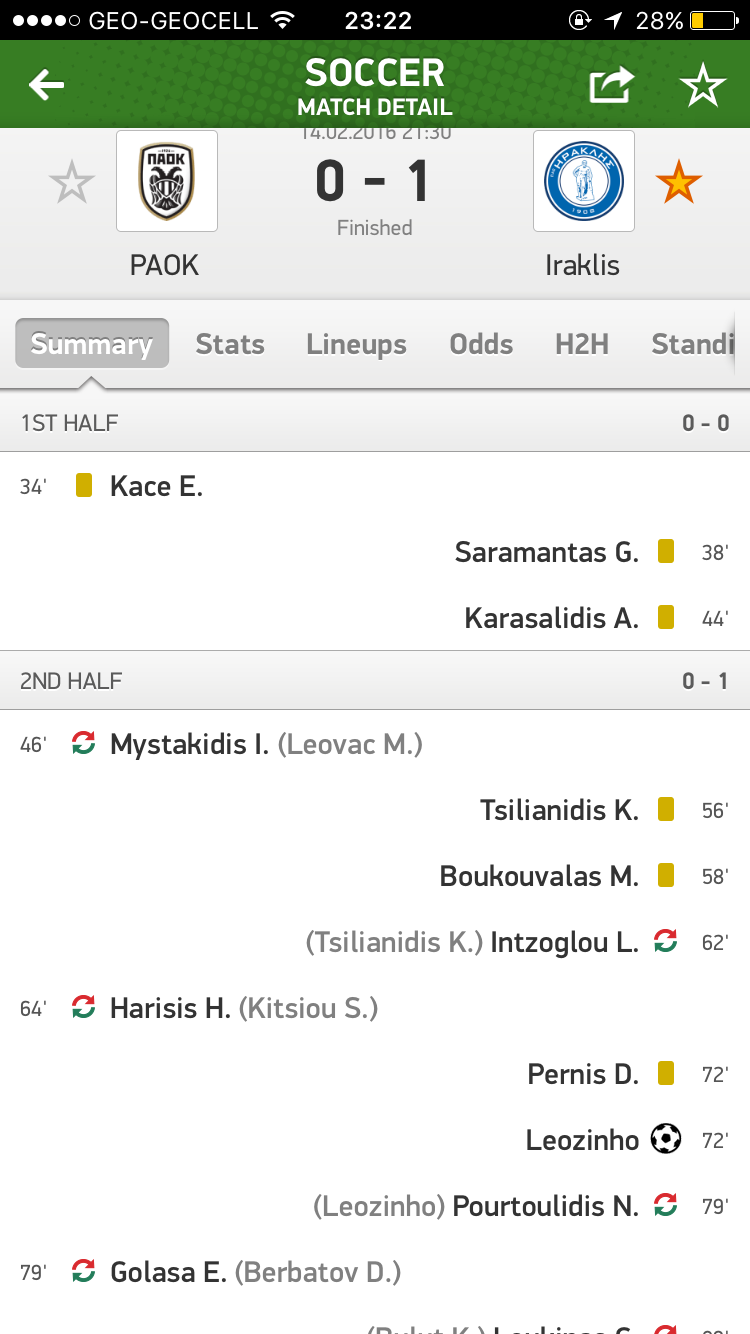Open the PAOK team logo
The image size is (750, 1334).
point(166,181)
